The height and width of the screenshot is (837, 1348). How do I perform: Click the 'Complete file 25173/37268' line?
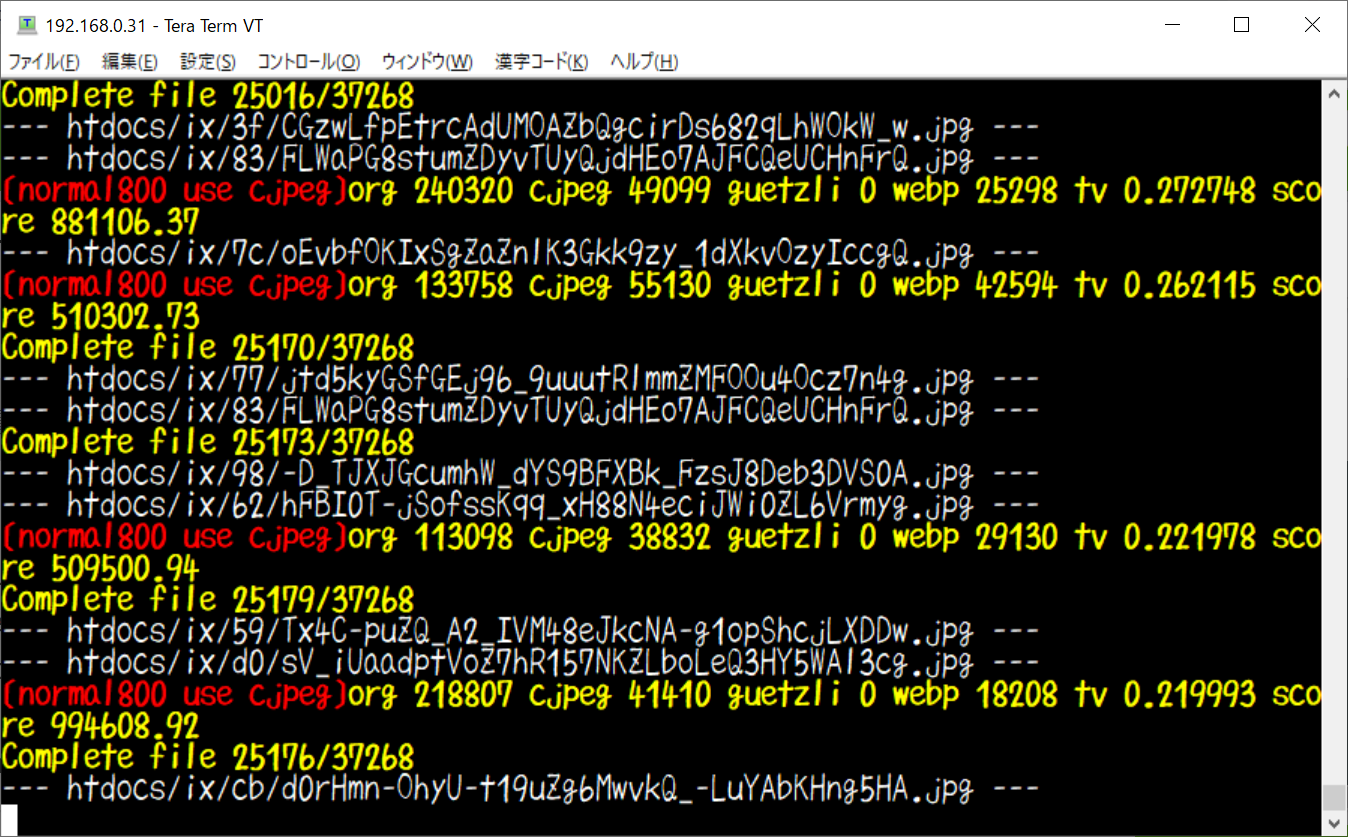coord(208,442)
